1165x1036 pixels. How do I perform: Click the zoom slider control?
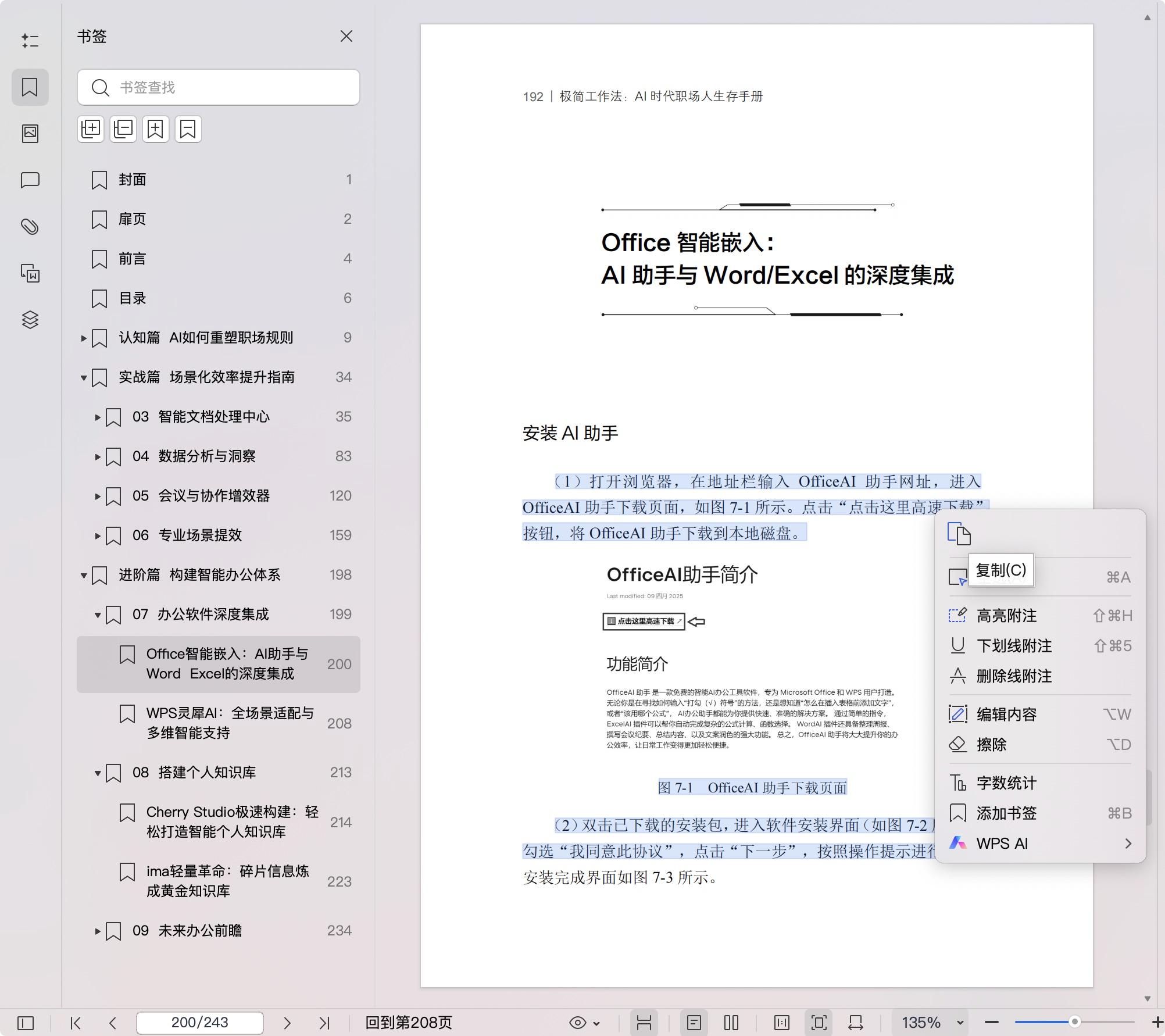coord(1075,1021)
